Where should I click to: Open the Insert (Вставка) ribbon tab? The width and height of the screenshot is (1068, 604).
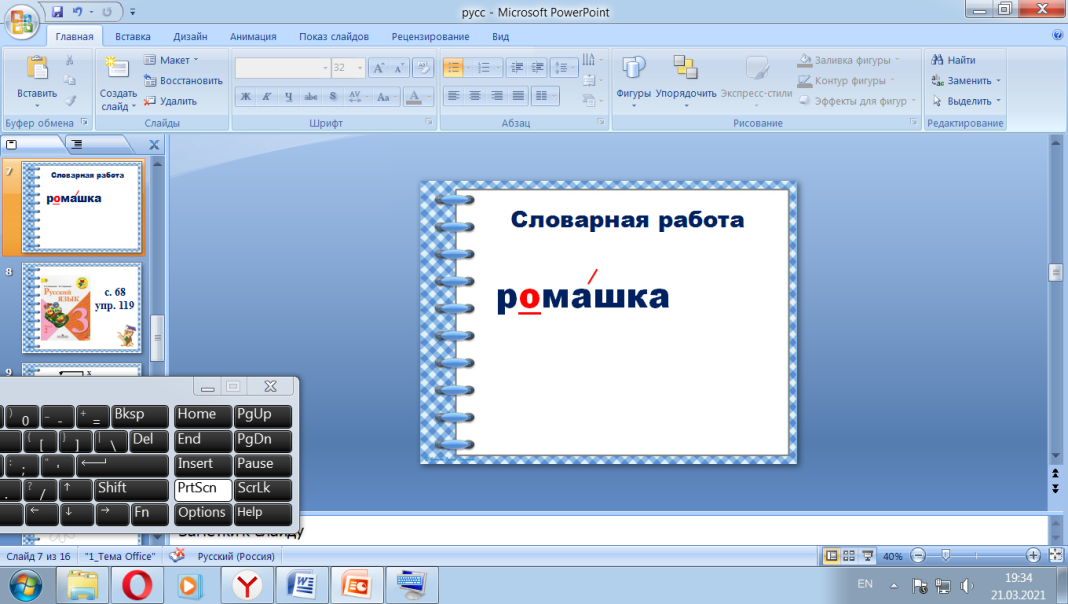point(133,37)
